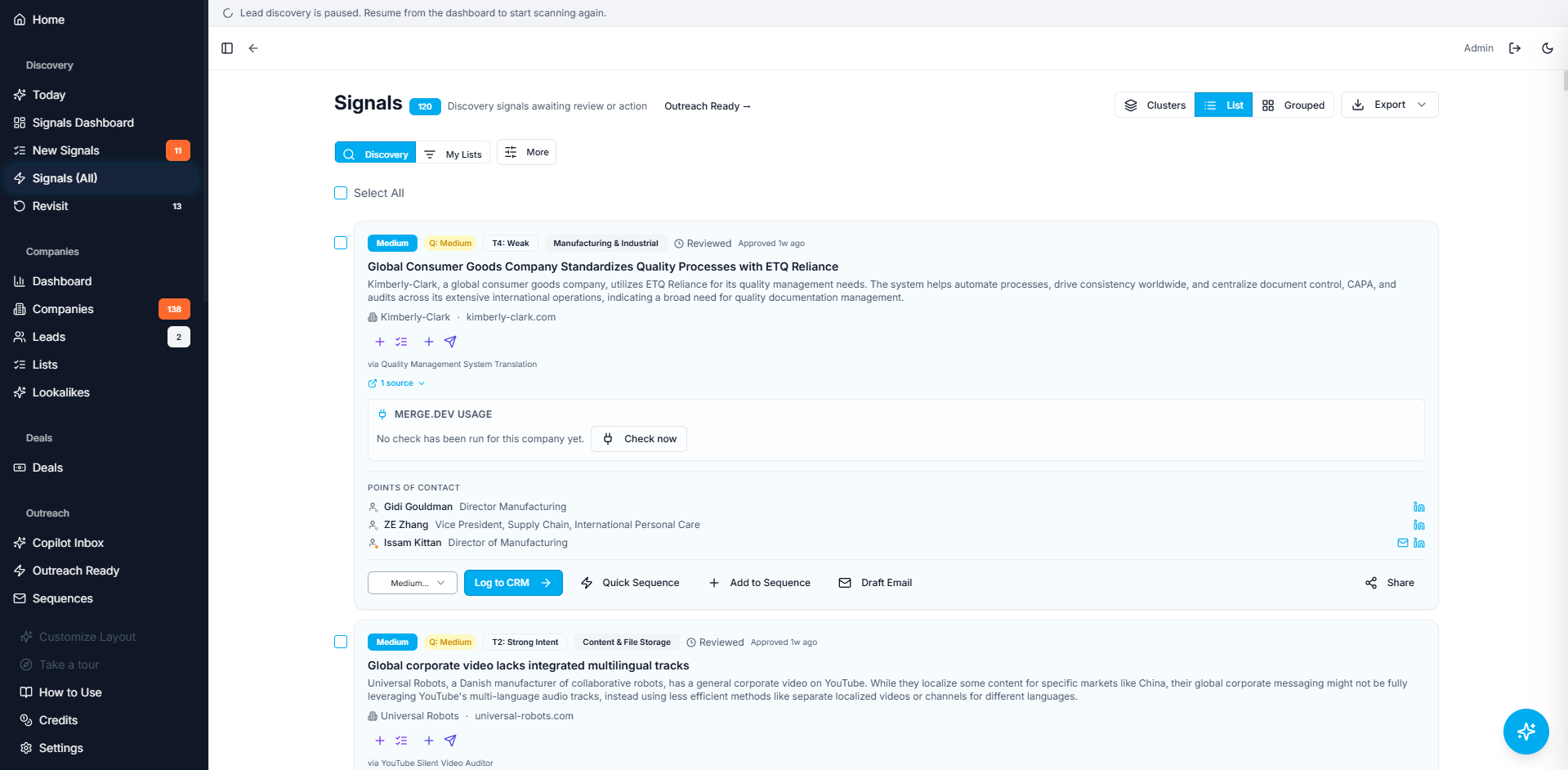1568x770 pixels.
Task: Click the Check now button
Action: [639, 439]
